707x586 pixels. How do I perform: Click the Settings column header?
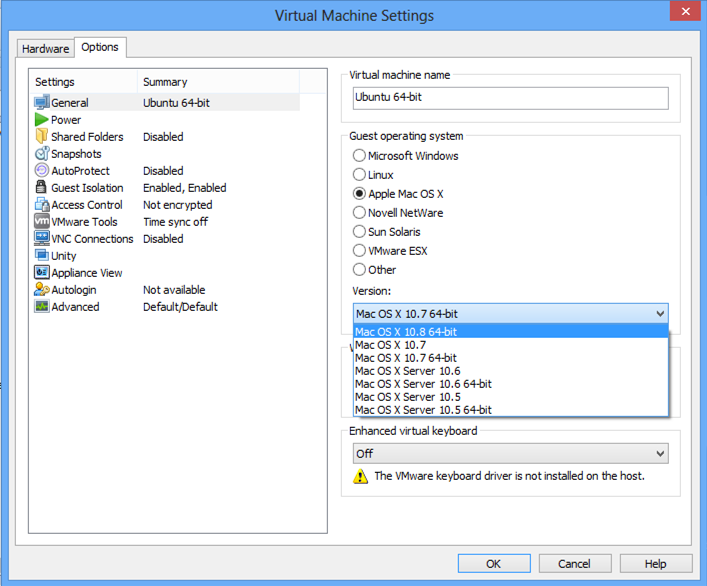(x=84, y=82)
